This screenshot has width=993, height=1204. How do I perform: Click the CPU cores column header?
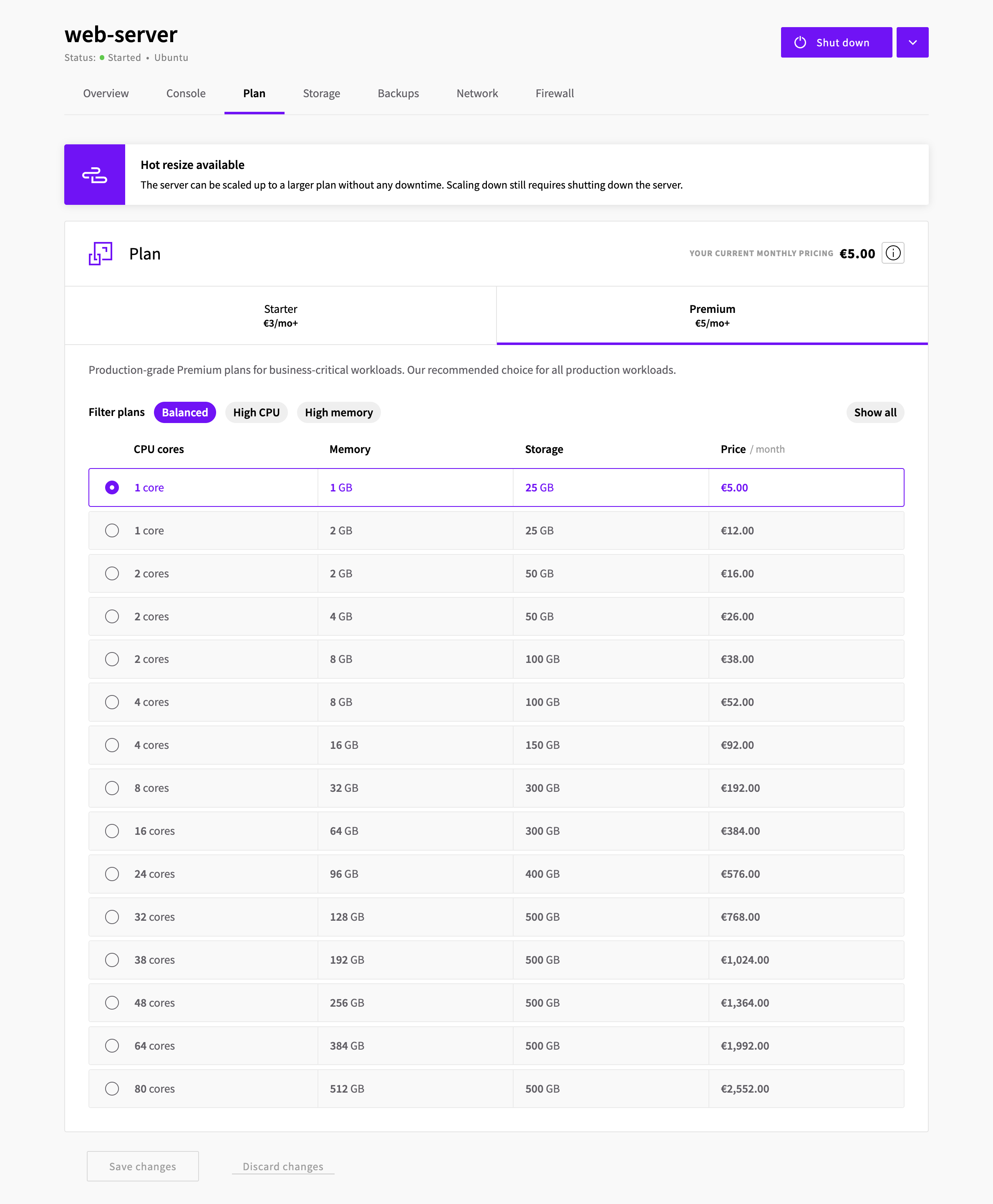159,449
